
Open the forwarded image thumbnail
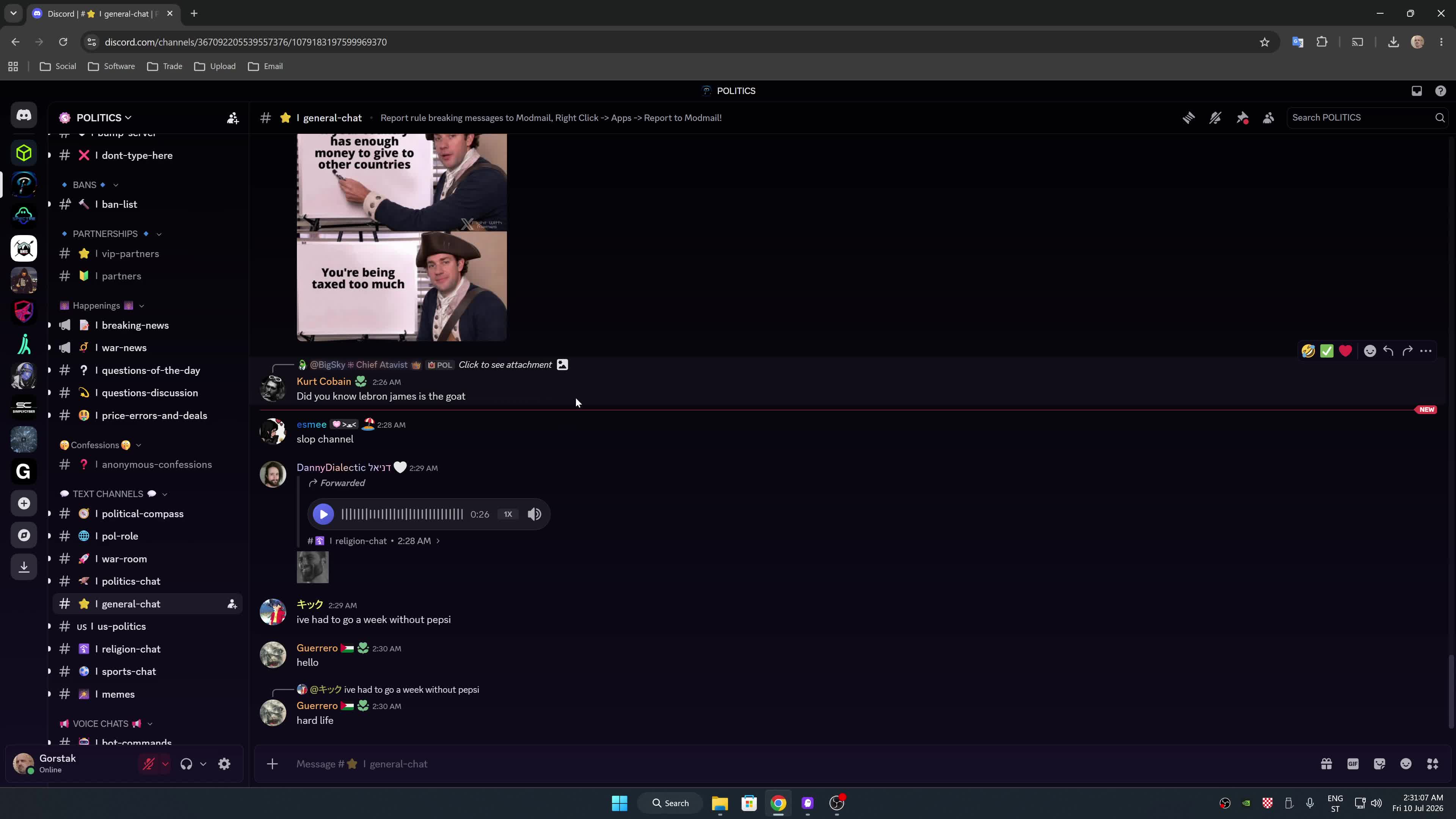[312, 567]
